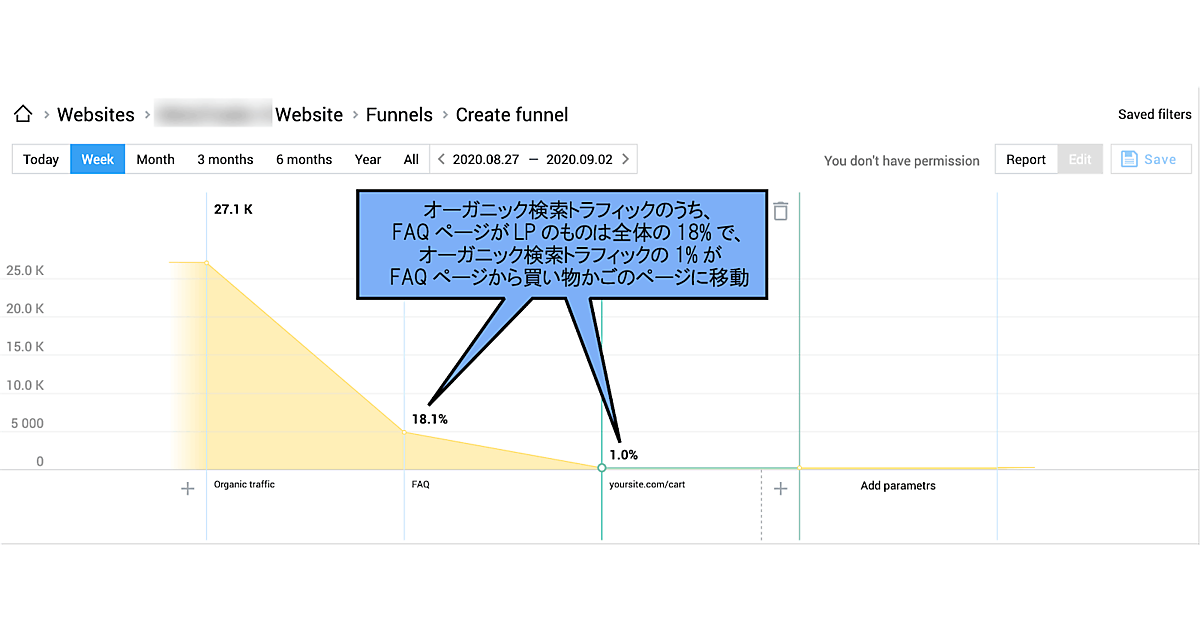Go to Funnels breadcrumb link
Image resolution: width=1200 pixels, height=630 pixels.
[x=399, y=115]
